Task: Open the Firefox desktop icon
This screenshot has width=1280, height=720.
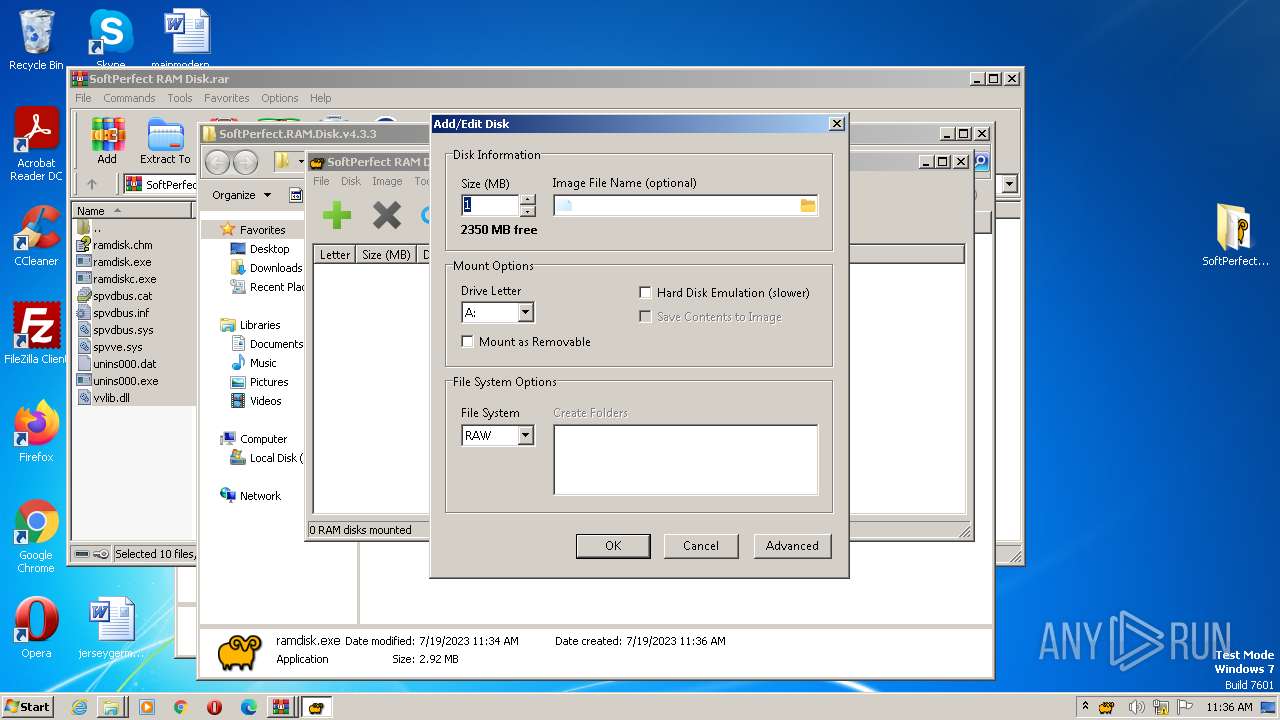Action: (x=36, y=432)
